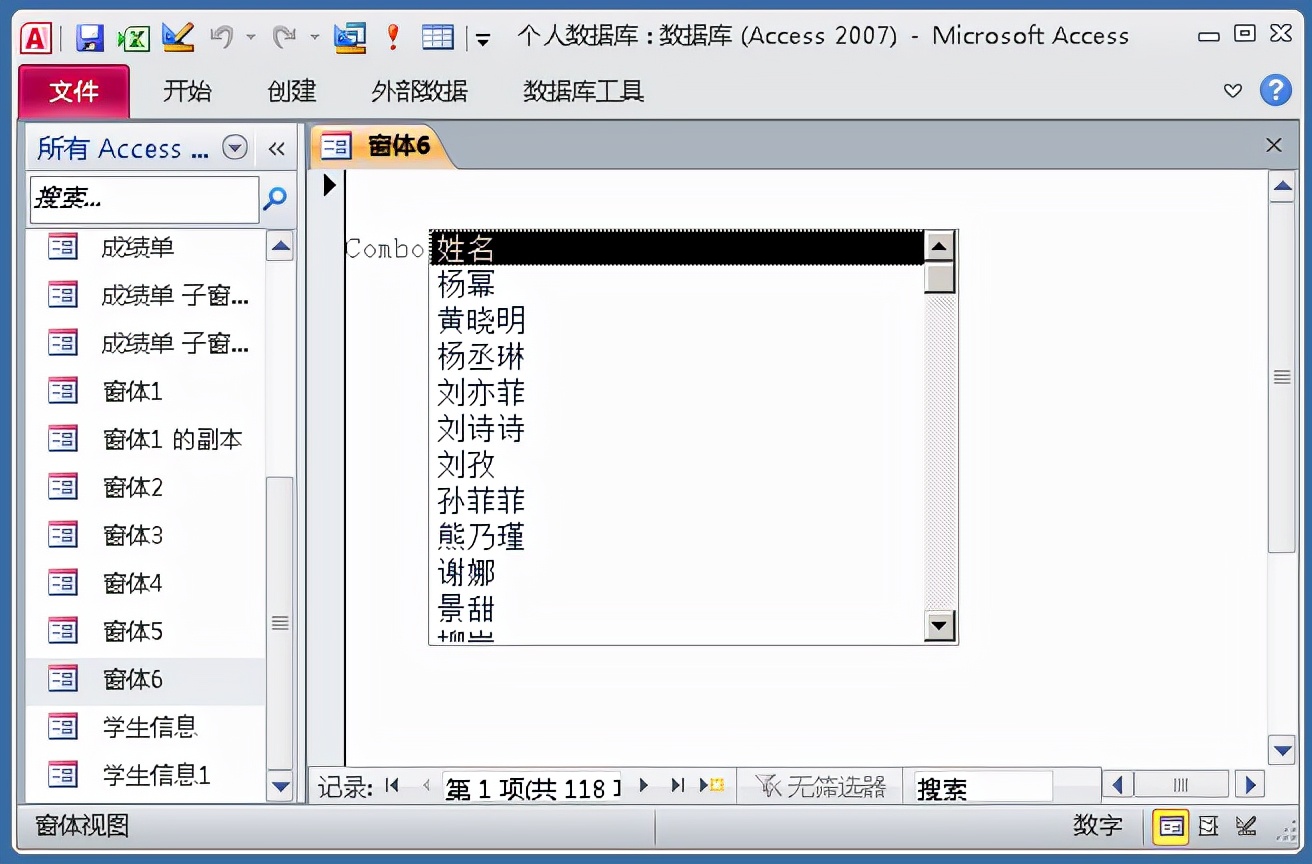Click the Datasheet view icon on toolbar
Viewport: 1312px width, 864px height.
[437, 35]
